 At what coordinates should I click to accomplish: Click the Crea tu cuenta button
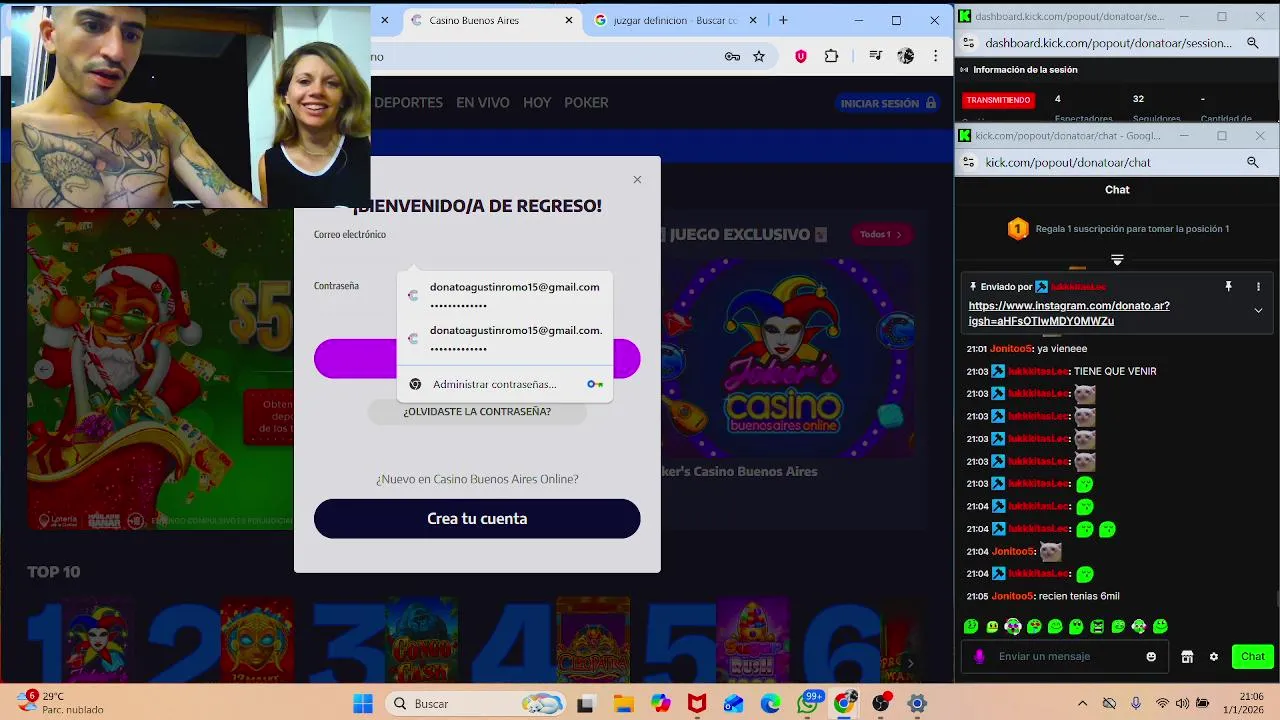[x=477, y=519]
